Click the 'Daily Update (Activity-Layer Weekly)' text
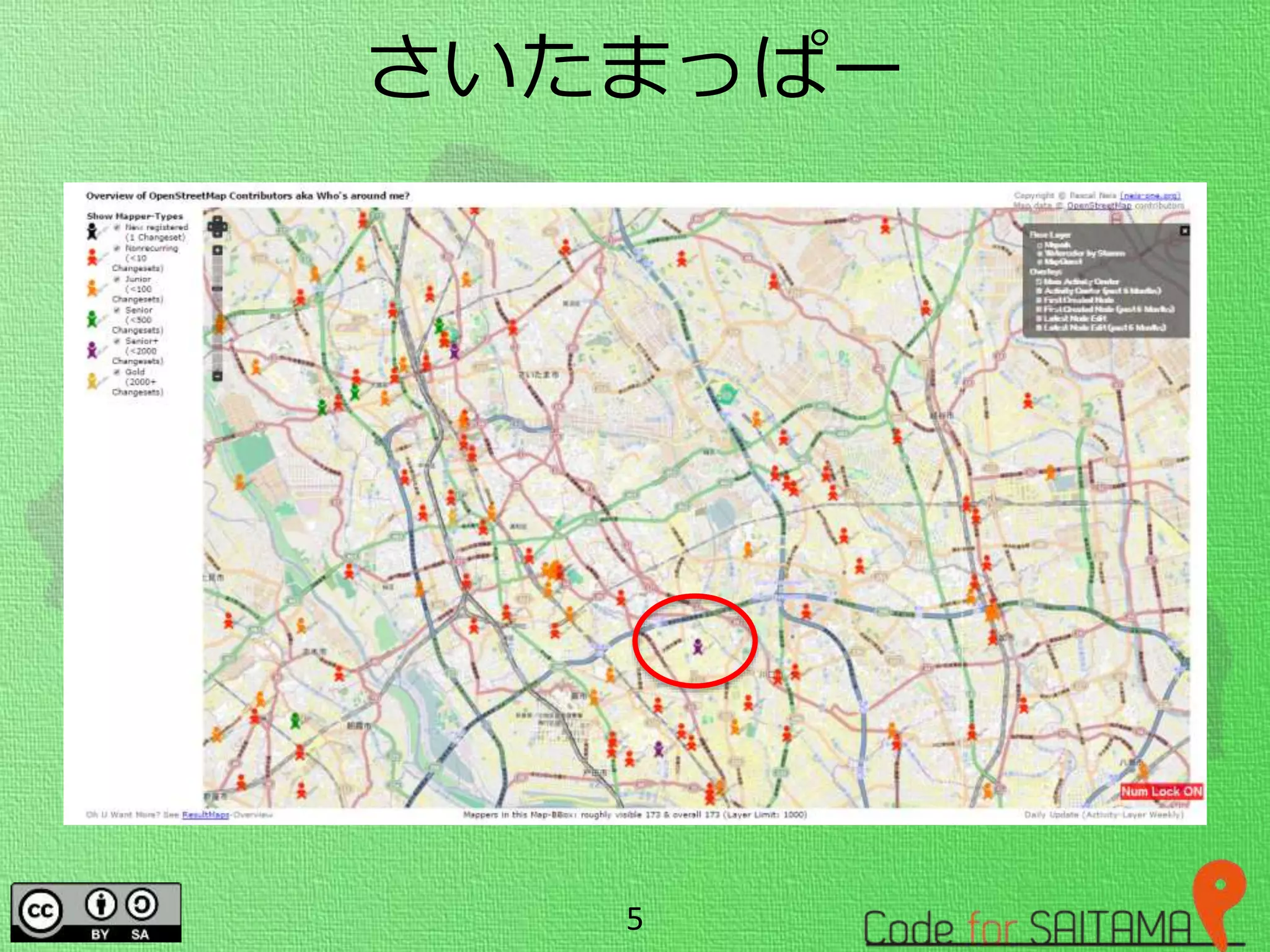 1104,814
